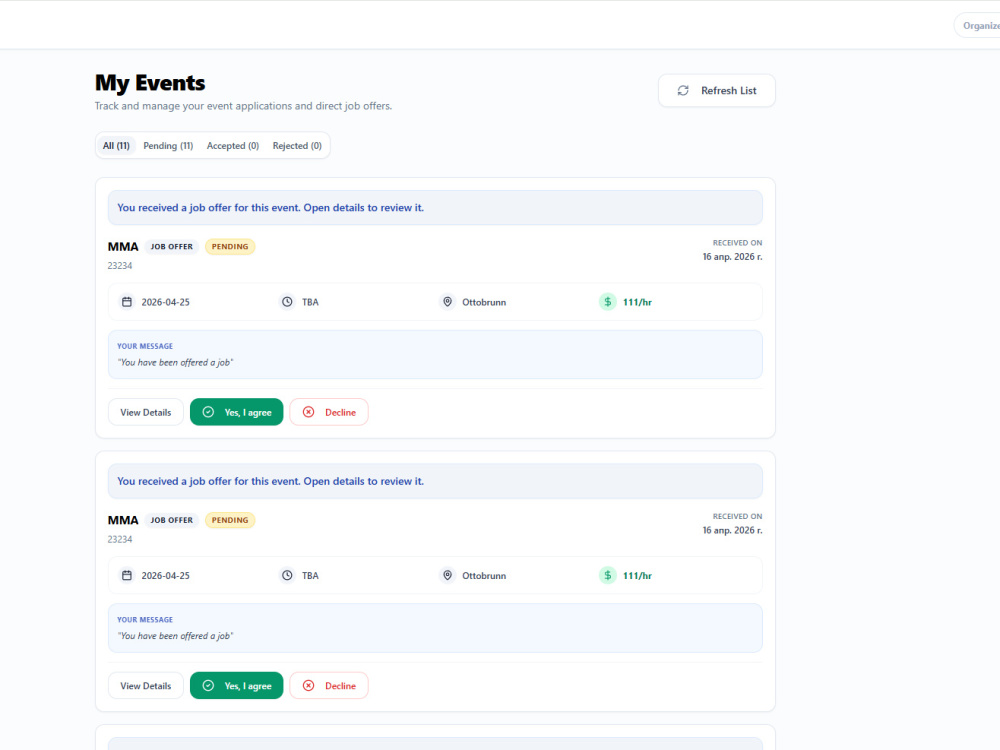The height and width of the screenshot is (750, 1000).
Task: Click the 111/hr rate in the second card
Action: click(x=637, y=576)
